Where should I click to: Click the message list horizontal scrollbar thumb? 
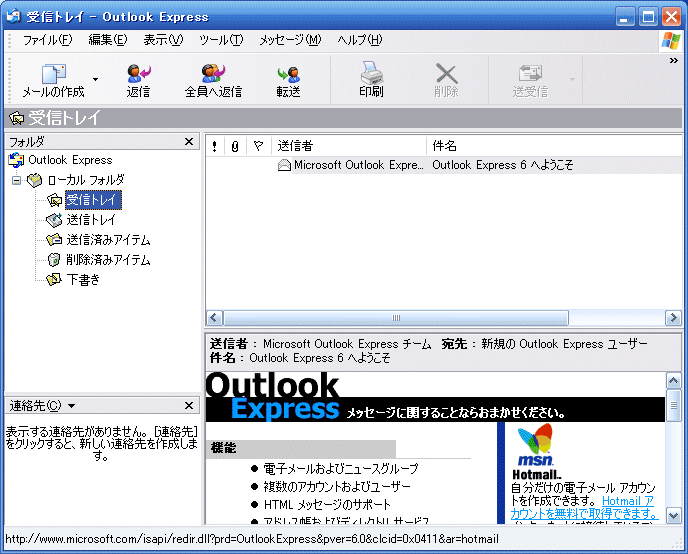396,318
